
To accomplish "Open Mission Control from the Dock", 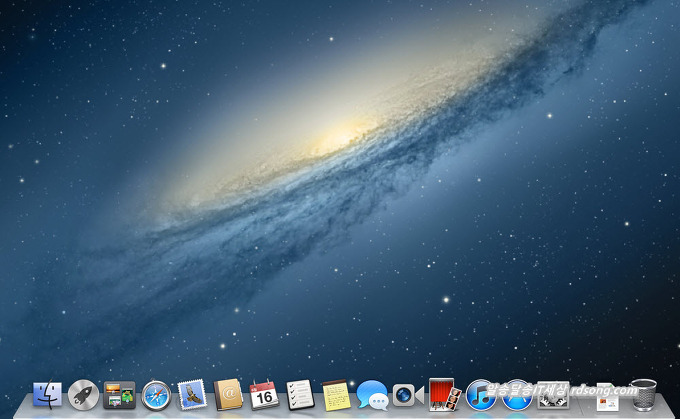I will coord(119,395).
